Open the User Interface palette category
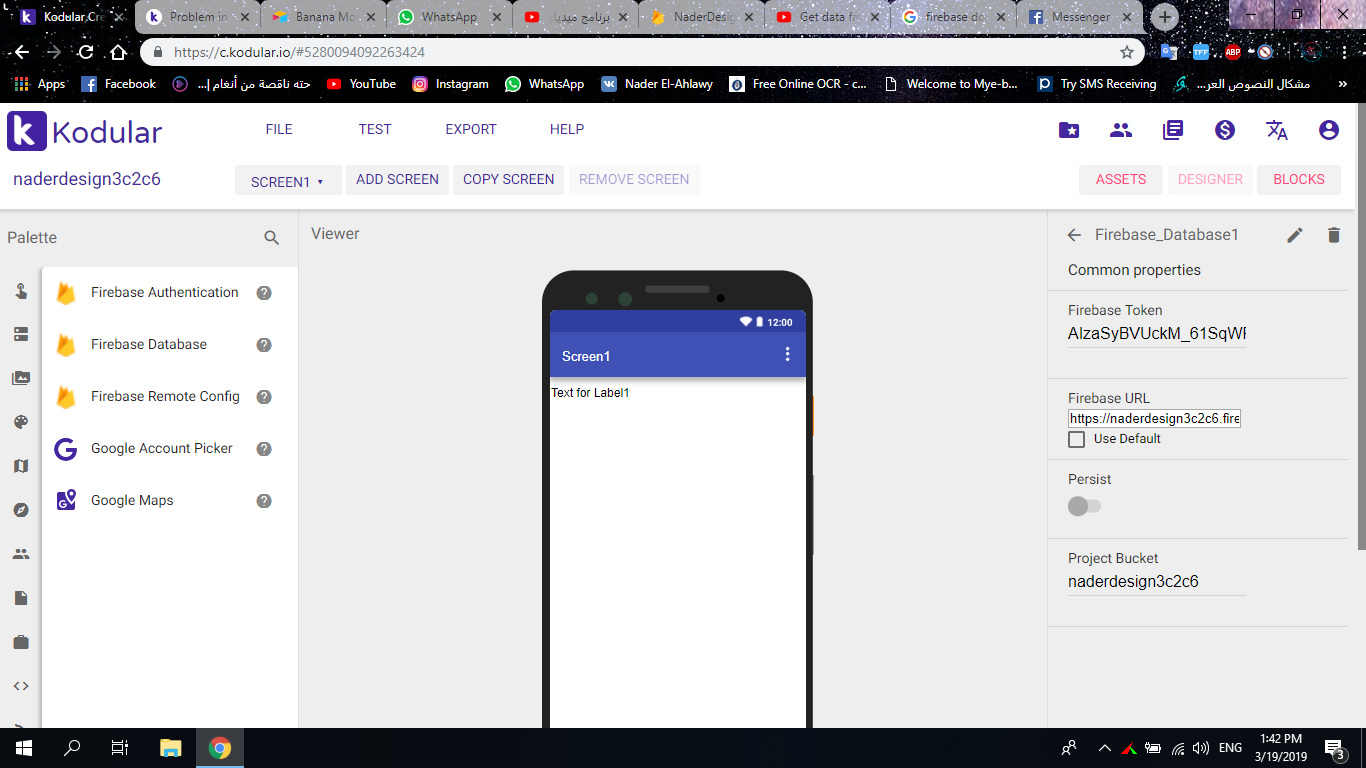The image size is (1366, 768). point(21,291)
